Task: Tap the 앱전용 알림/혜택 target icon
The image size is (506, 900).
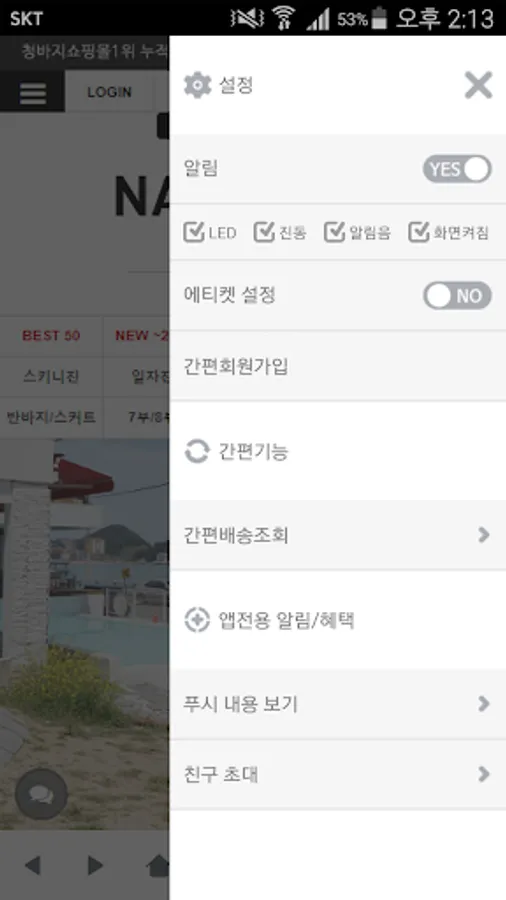Action: click(197, 620)
